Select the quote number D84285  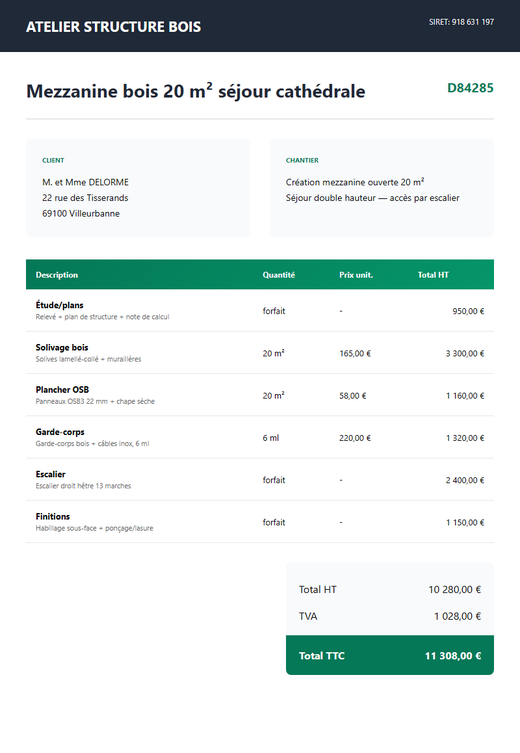pyautogui.click(x=470, y=88)
